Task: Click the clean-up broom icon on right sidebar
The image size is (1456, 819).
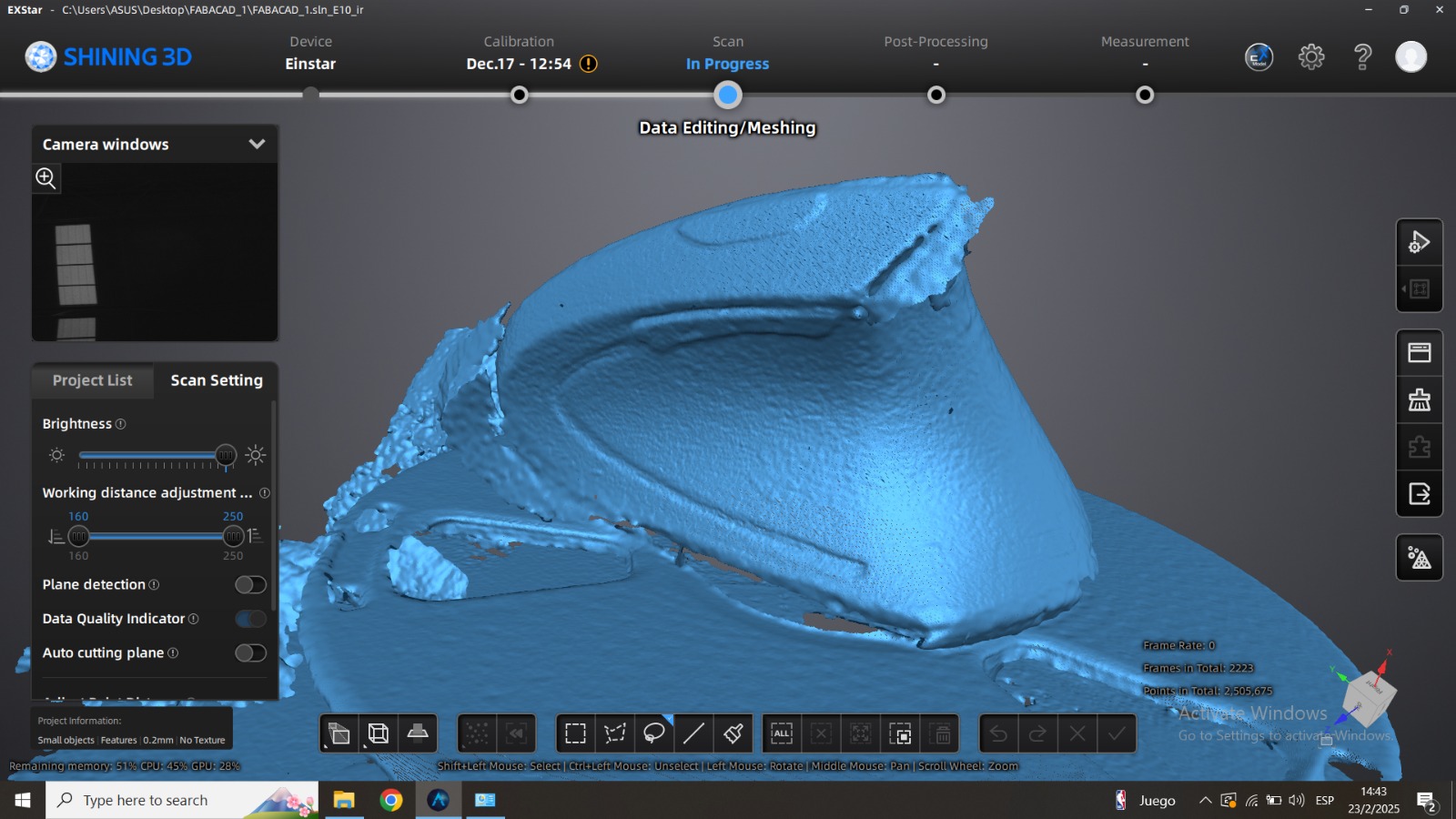Action: pyautogui.click(x=1420, y=399)
